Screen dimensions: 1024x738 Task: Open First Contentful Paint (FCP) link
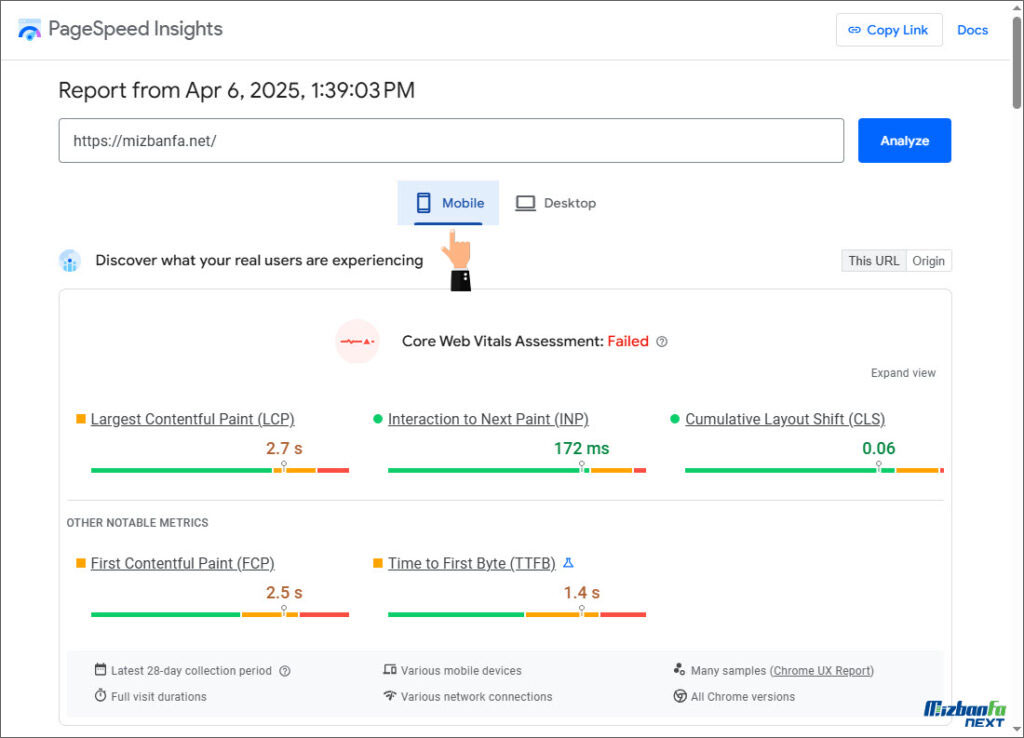click(x=183, y=563)
